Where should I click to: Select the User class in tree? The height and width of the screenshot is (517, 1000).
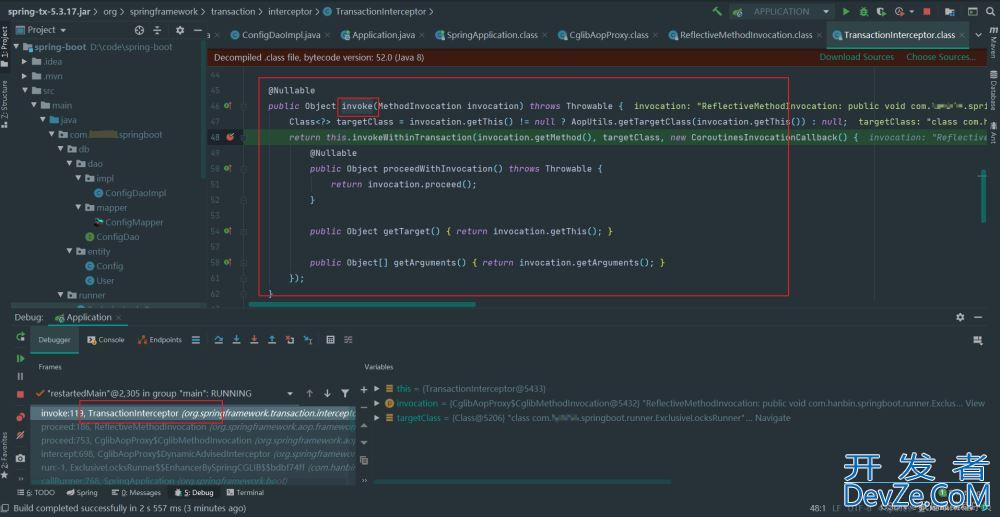pos(100,280)
